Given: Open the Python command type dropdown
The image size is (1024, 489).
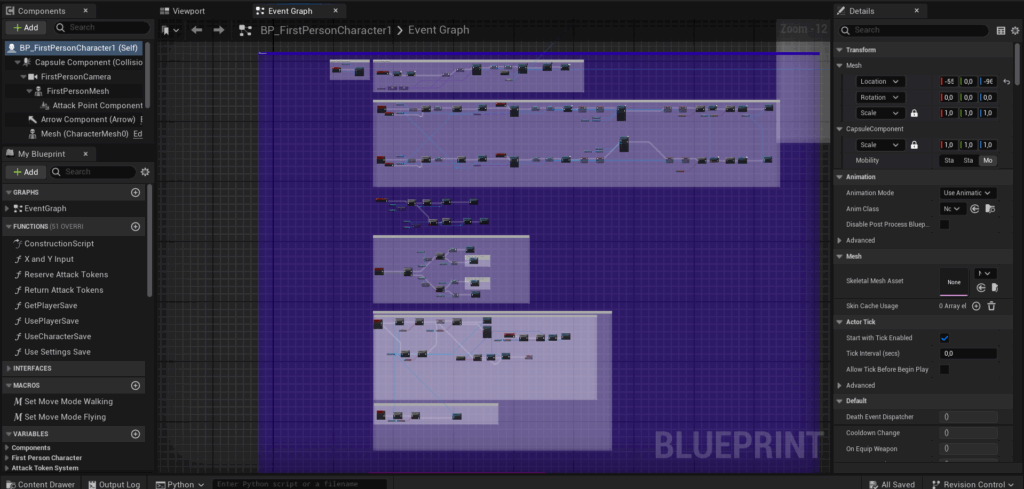Looking at the screenshot, I should coord(179,484).
